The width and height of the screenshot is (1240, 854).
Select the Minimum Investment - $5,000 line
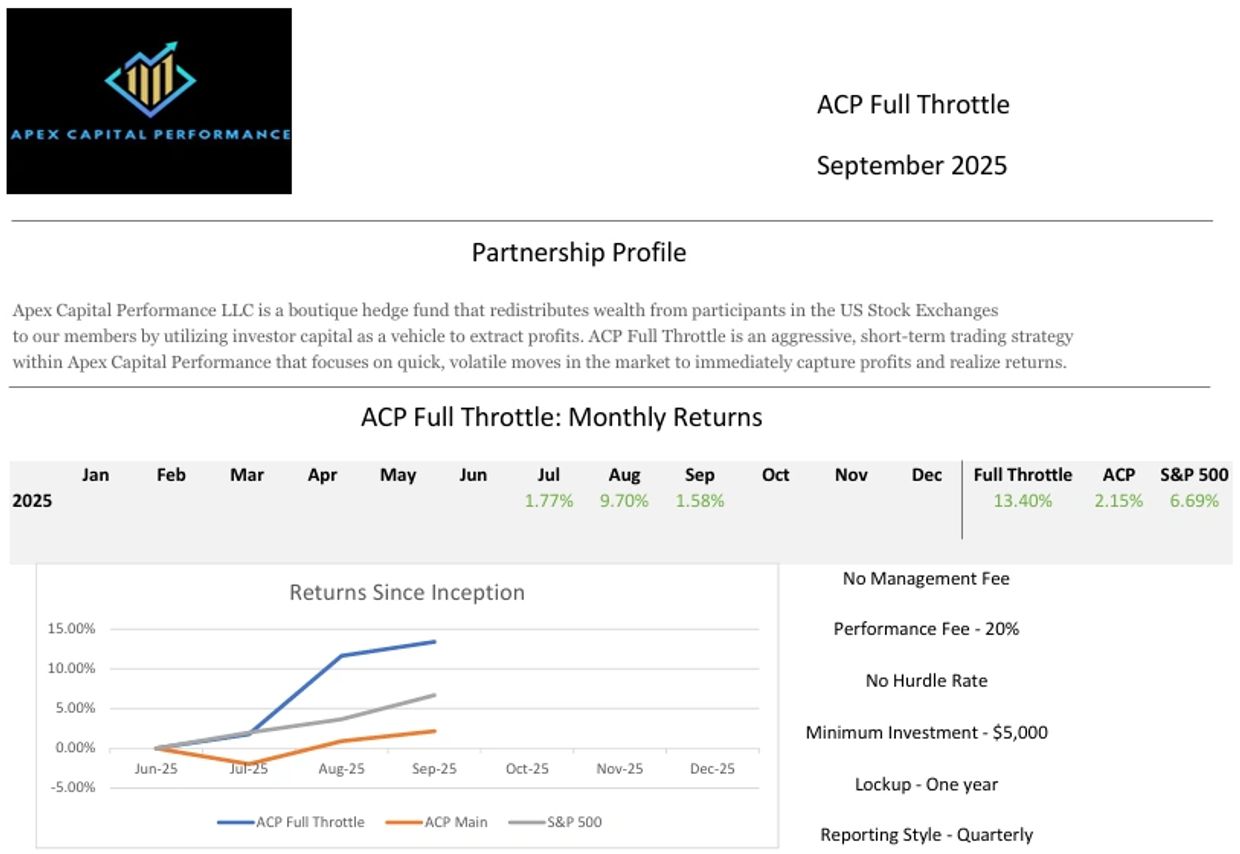pos(926,732)
